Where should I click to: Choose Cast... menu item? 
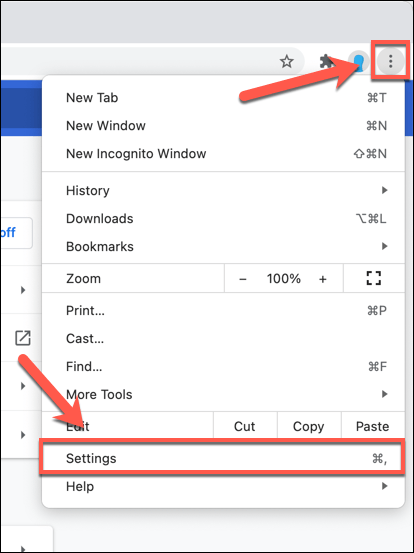tap(223, 338)
